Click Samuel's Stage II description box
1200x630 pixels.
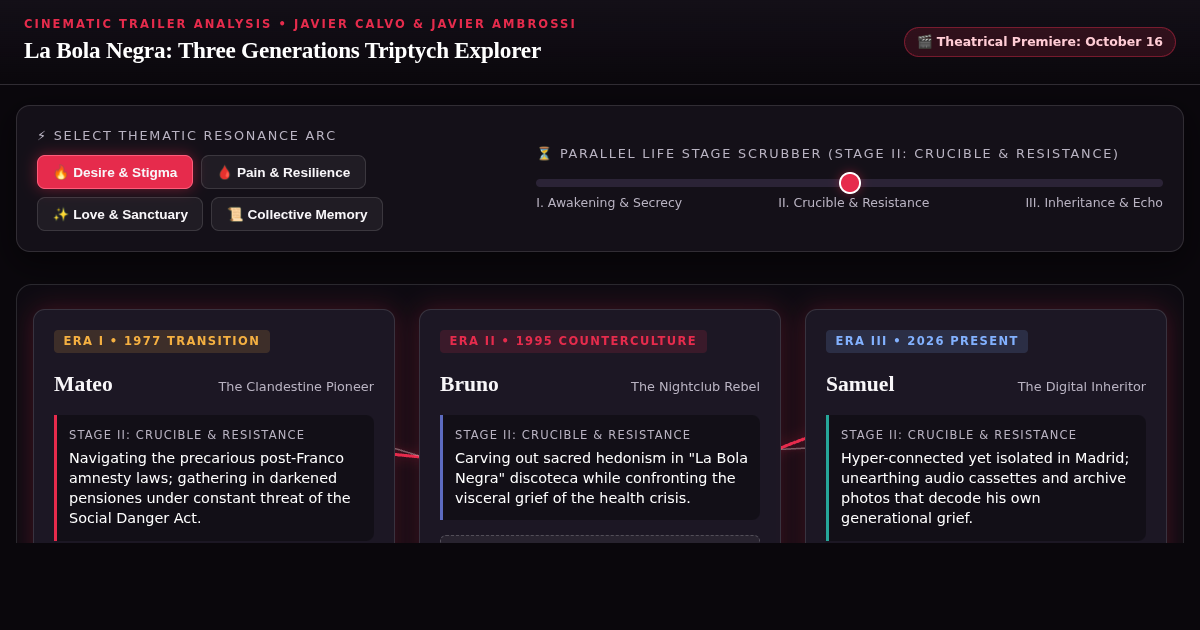(x=986, y=478)
